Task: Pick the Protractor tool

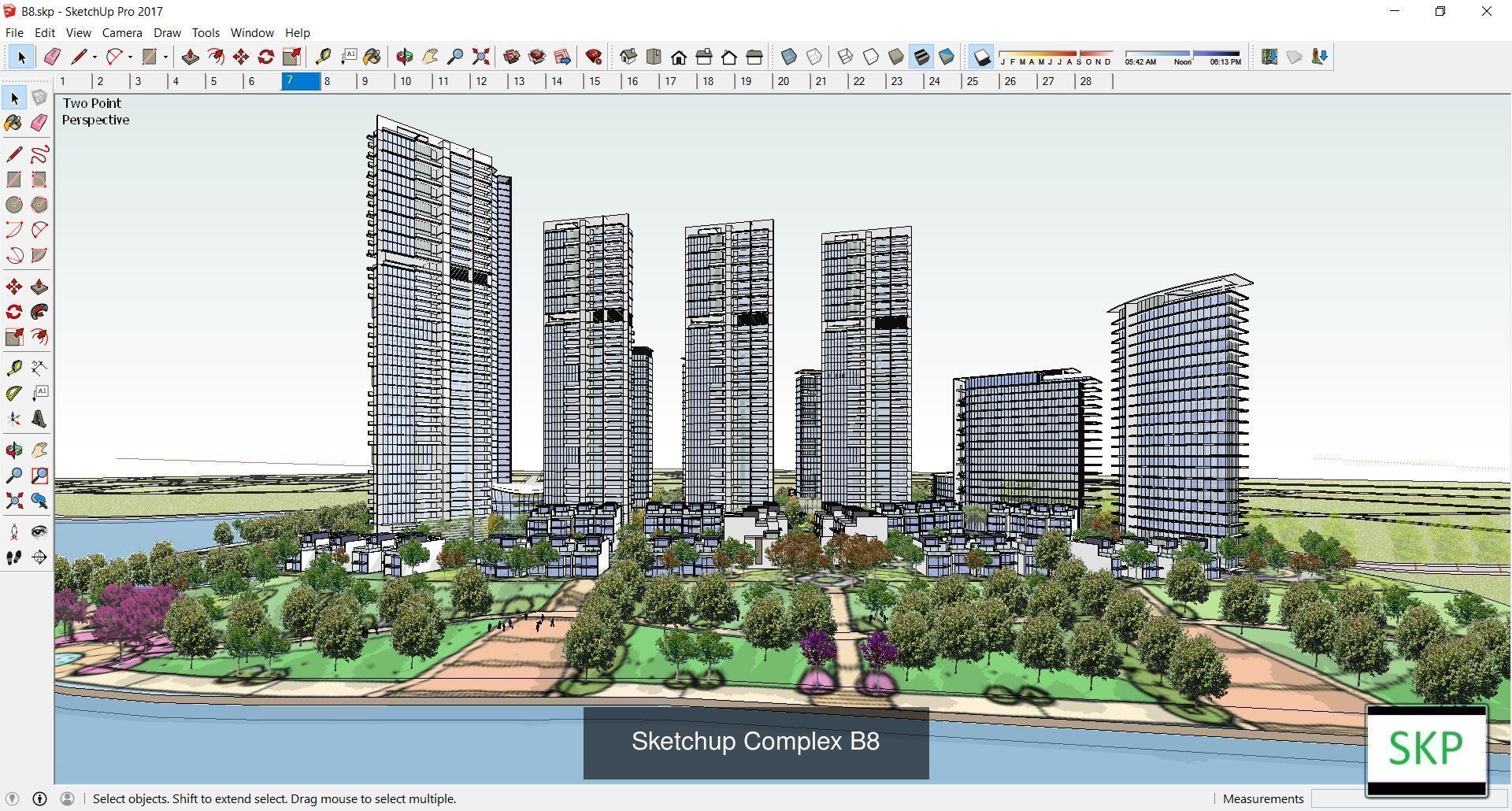Action: [14, 394]
